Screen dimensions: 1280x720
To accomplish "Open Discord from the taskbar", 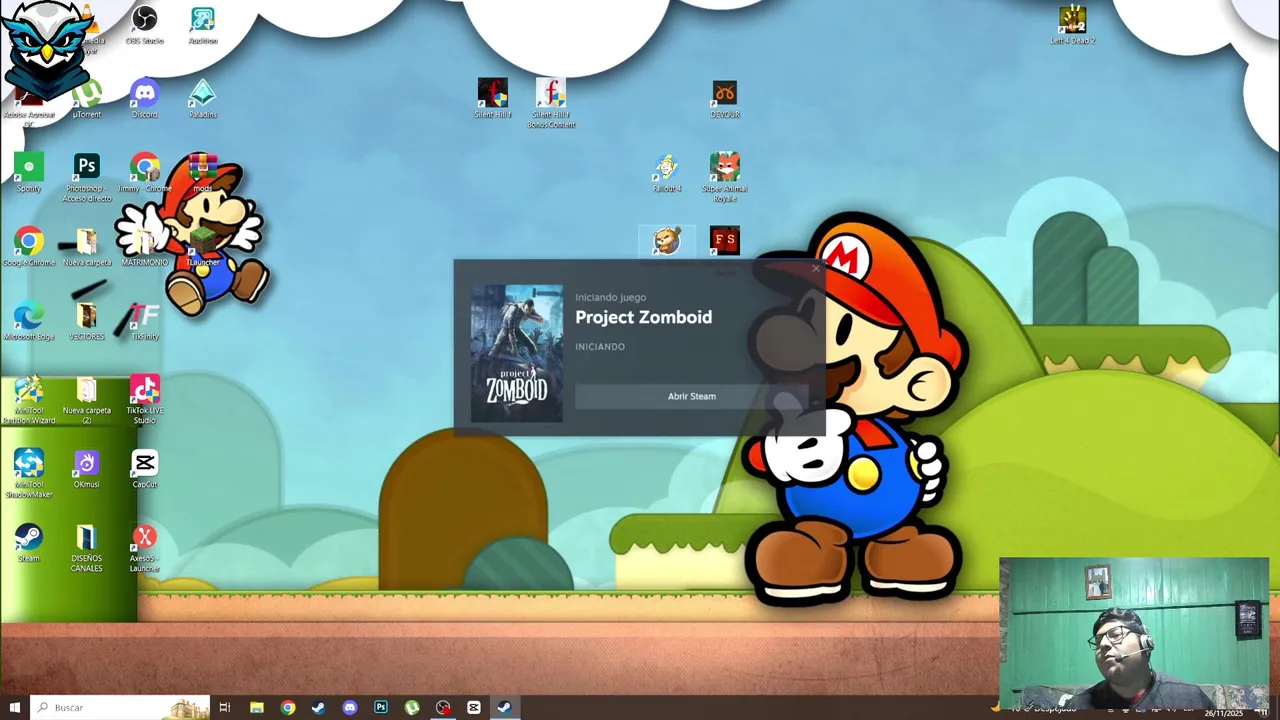I will pyautogui.click(x=350, y=707).
